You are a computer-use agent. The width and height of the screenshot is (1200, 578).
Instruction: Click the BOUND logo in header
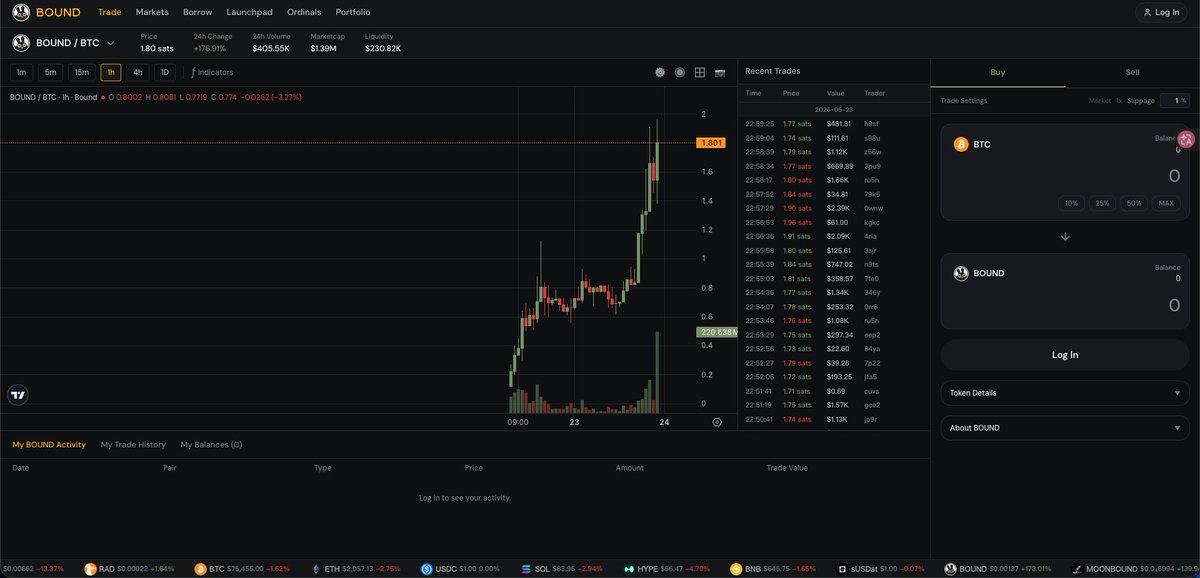point(47,12)
